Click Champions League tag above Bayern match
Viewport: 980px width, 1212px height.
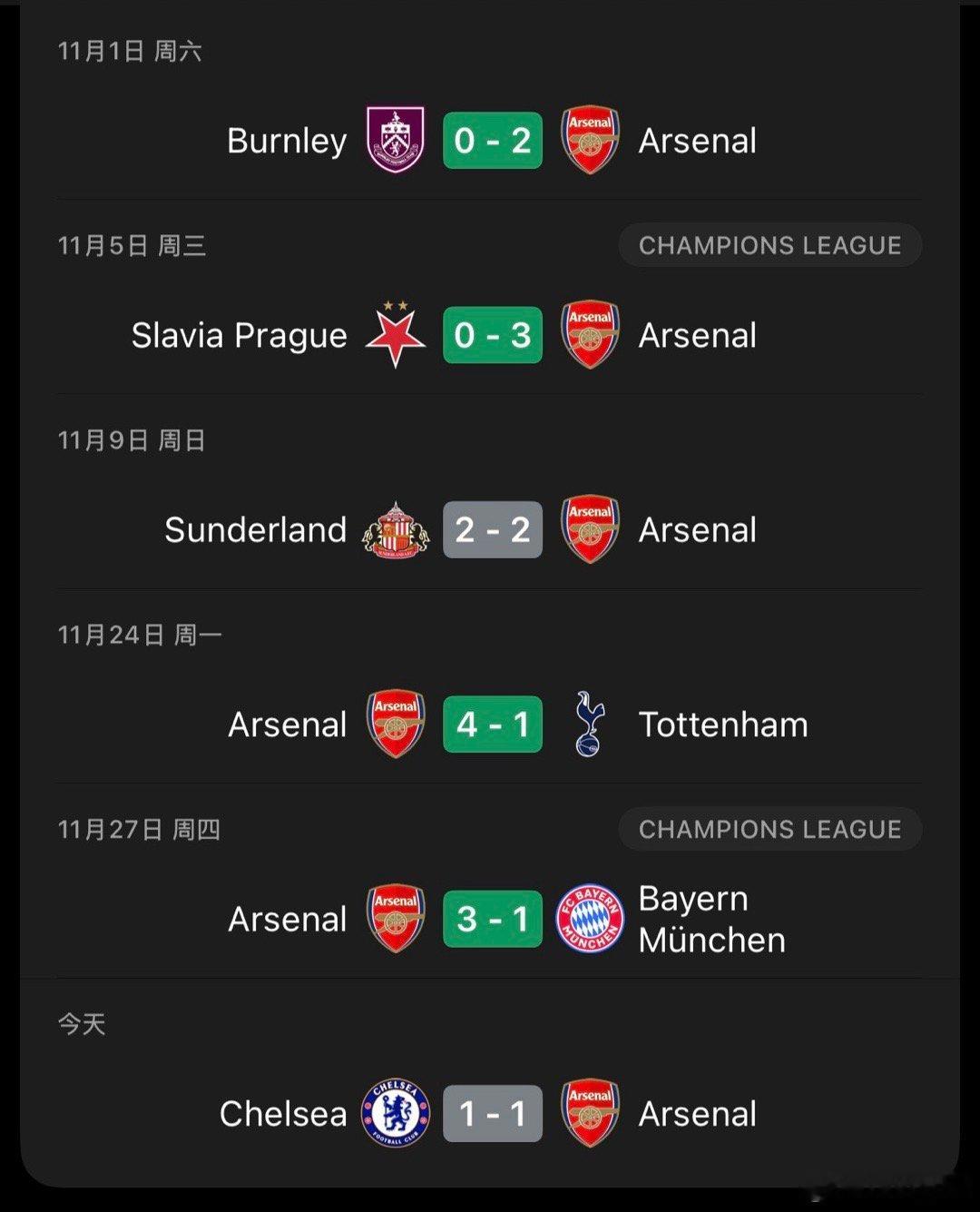coord(769,829)
